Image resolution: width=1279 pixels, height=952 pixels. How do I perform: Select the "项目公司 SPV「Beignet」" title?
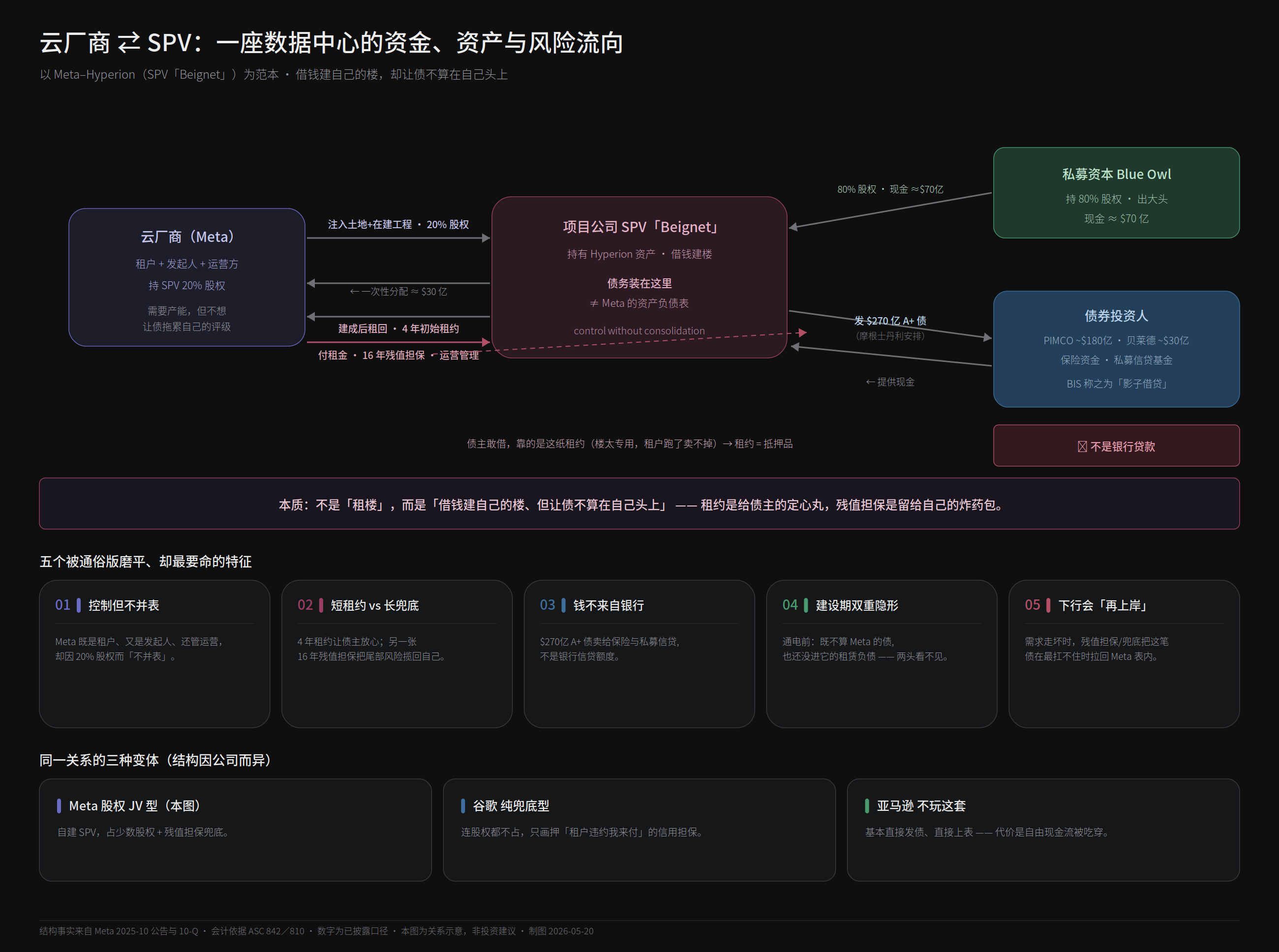639,227
